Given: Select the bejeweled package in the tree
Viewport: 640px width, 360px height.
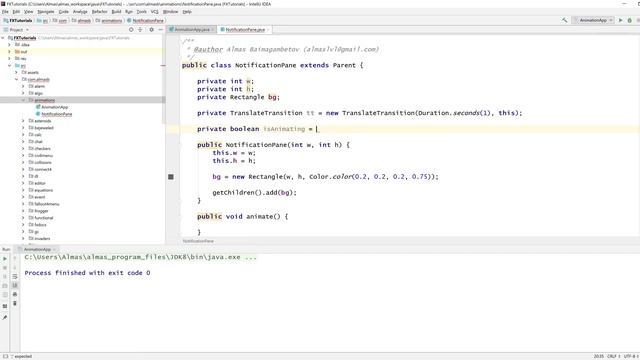Looking at the screenshot, I should point(41,128).
